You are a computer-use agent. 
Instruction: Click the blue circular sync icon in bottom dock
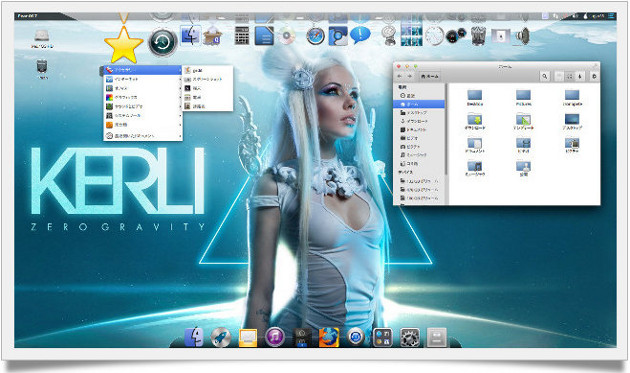[355, 337]
